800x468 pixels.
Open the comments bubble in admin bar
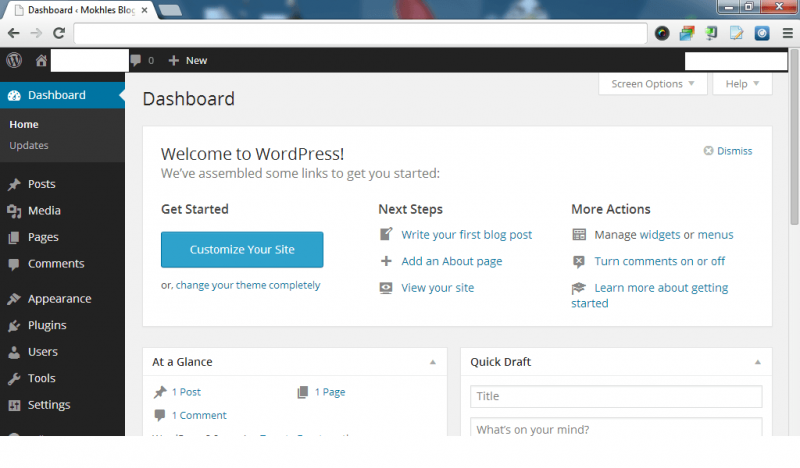[x=137, y=61]
